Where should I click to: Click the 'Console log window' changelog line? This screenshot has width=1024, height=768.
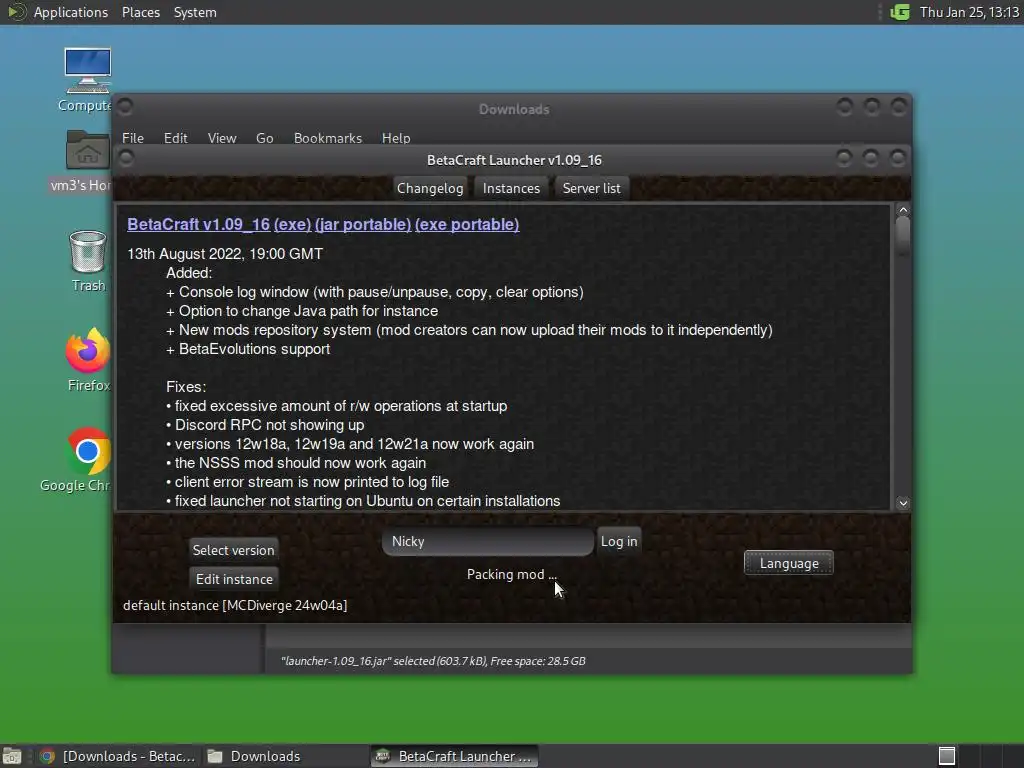click(x=375, y=292)
